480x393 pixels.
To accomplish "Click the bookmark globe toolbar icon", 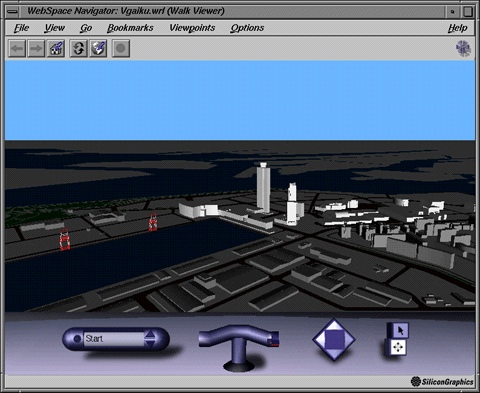I will [x=98, y=49].
